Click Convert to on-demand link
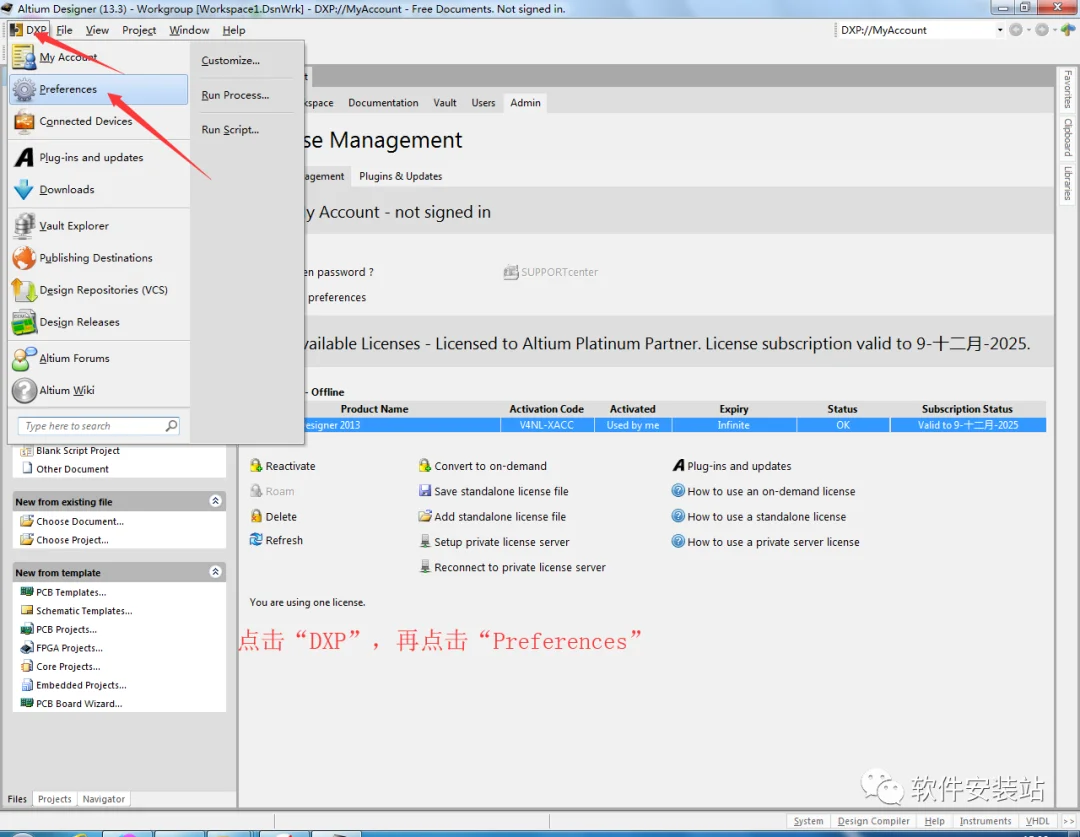1080x837 pixels. pos(490,466)
